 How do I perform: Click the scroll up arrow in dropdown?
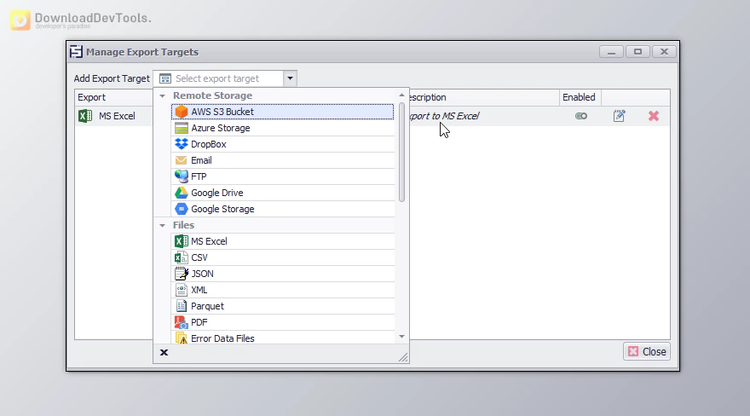(402, 95)
